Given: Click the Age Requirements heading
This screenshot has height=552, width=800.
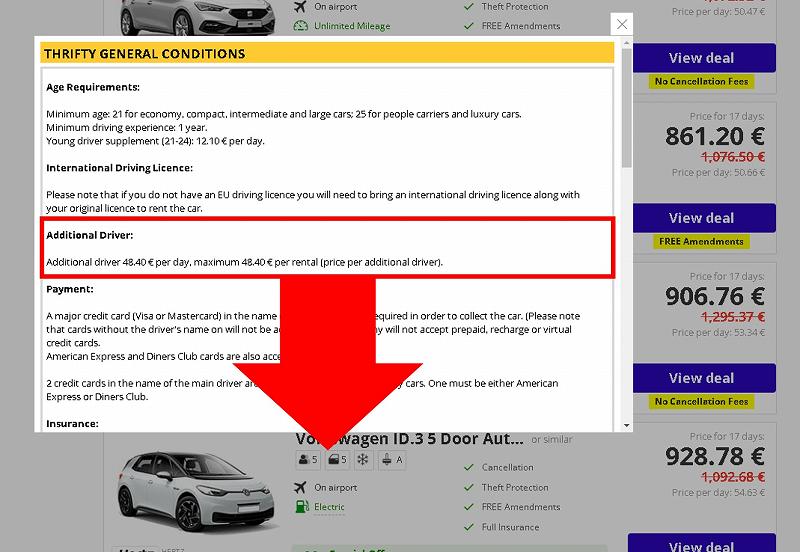Looking at the screenshot, I should click(93, 87).
